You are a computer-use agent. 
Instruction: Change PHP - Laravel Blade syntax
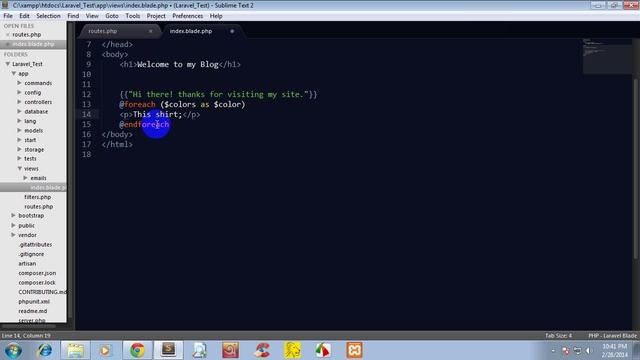(612, 336)
